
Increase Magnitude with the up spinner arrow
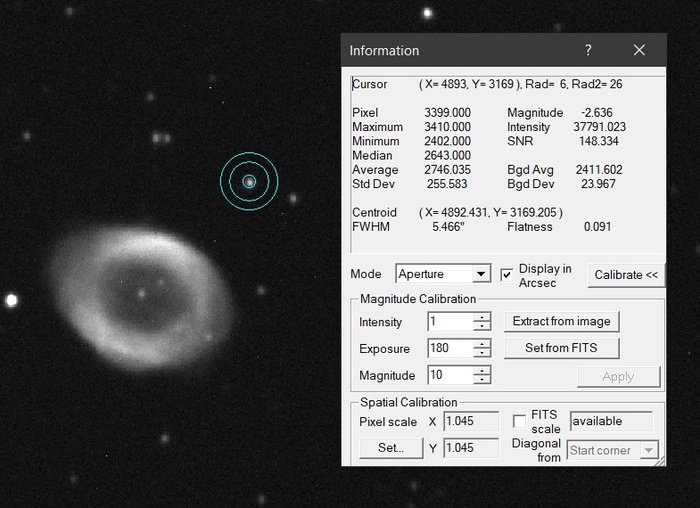pos(482,371)
